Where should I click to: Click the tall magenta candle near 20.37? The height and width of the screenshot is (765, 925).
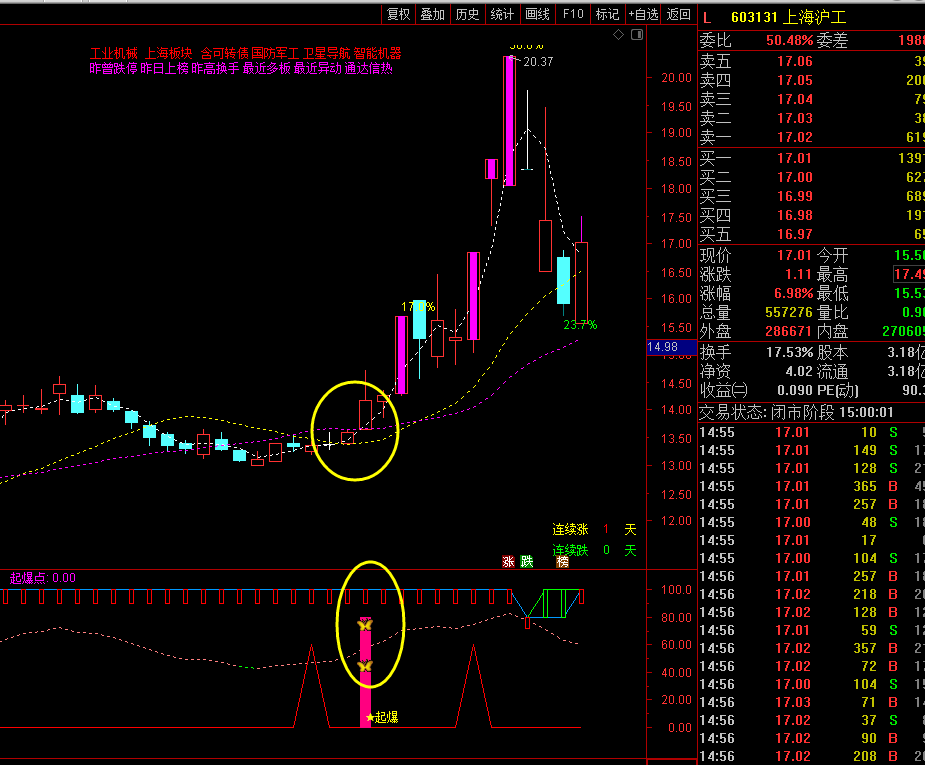tap(510, 121)
